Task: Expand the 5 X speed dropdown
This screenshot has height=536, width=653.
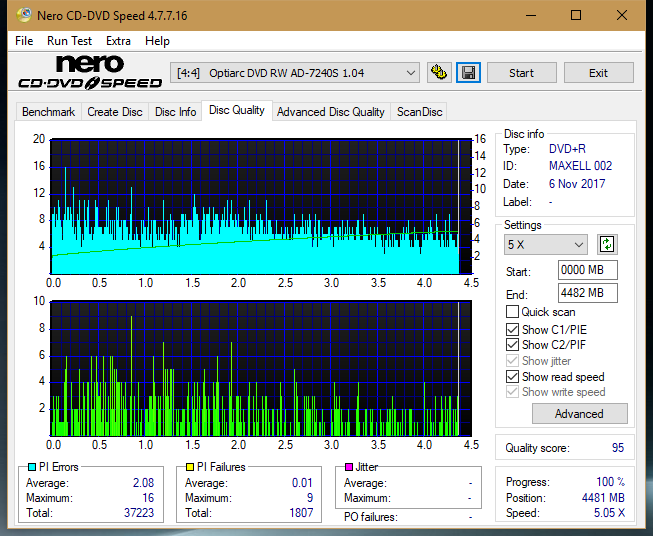Action: [x=546, y=244]
